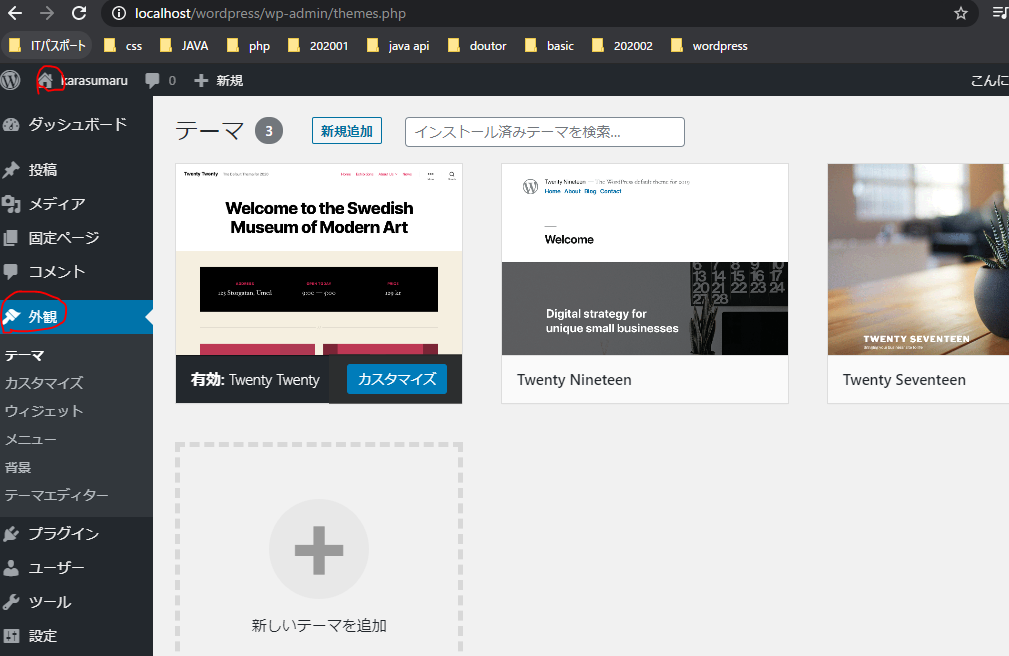This screenshot has width=1009, height=656.
Task: Select the localhost URL in the address bar
Action: click(270, 14)
